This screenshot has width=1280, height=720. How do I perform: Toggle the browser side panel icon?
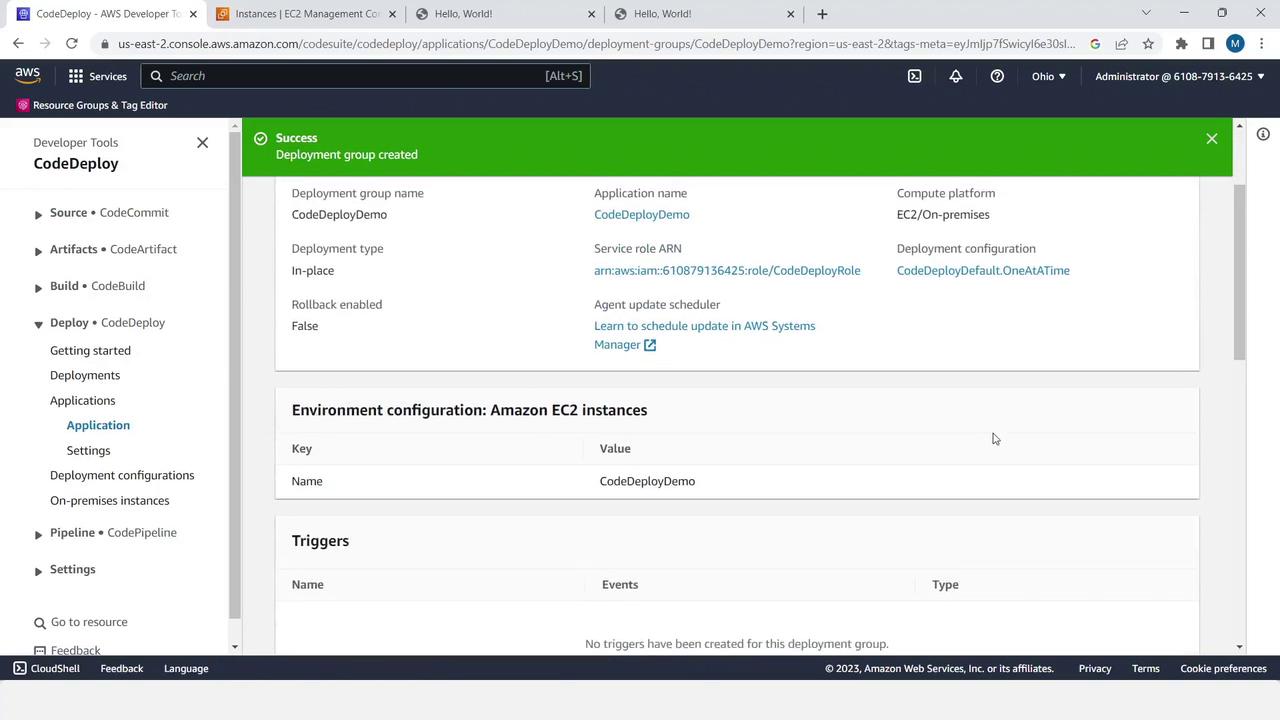(x=1208, y=44)
